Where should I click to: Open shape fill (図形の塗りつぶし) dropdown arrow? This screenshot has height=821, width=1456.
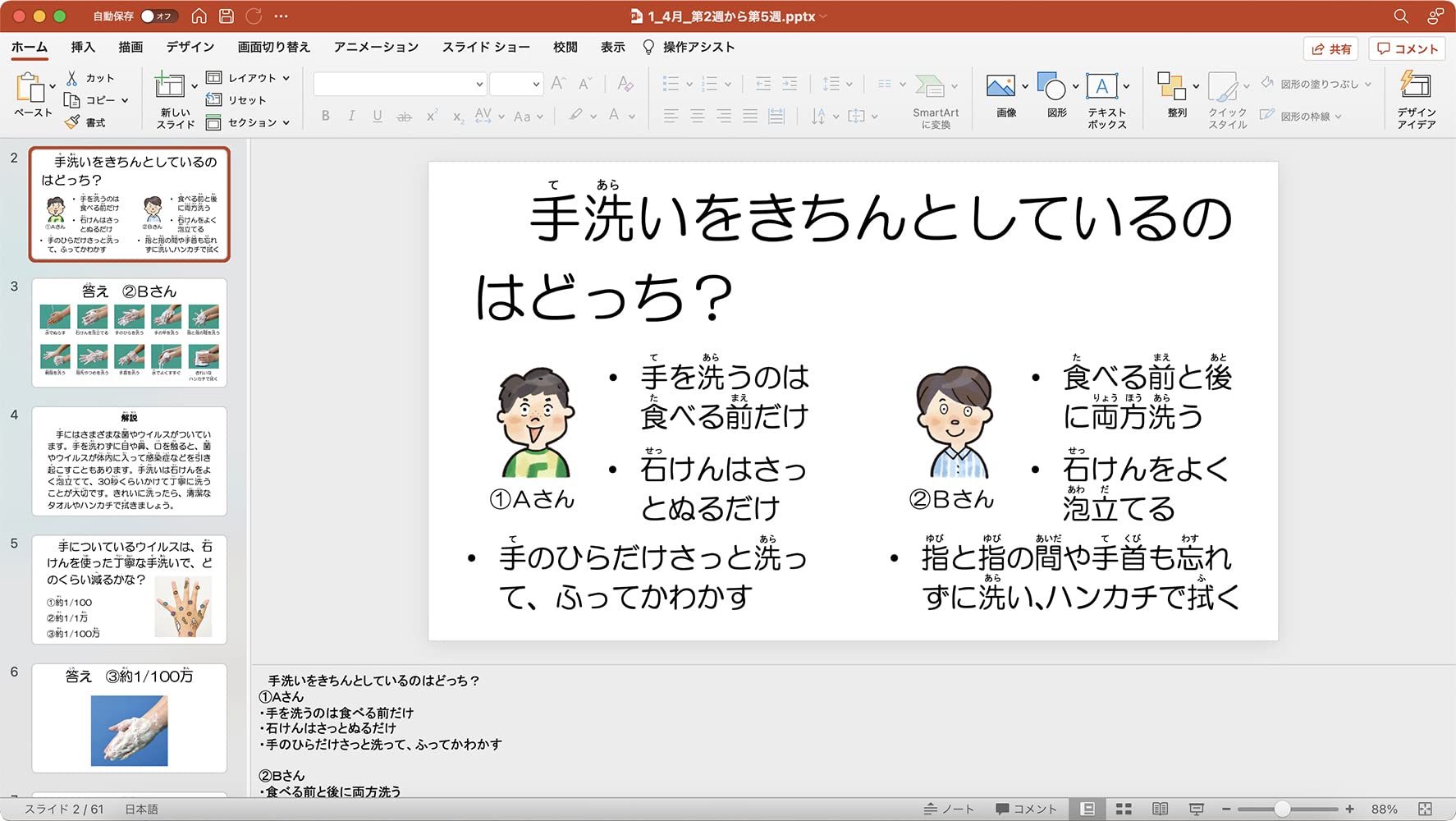coord(1367,84)
